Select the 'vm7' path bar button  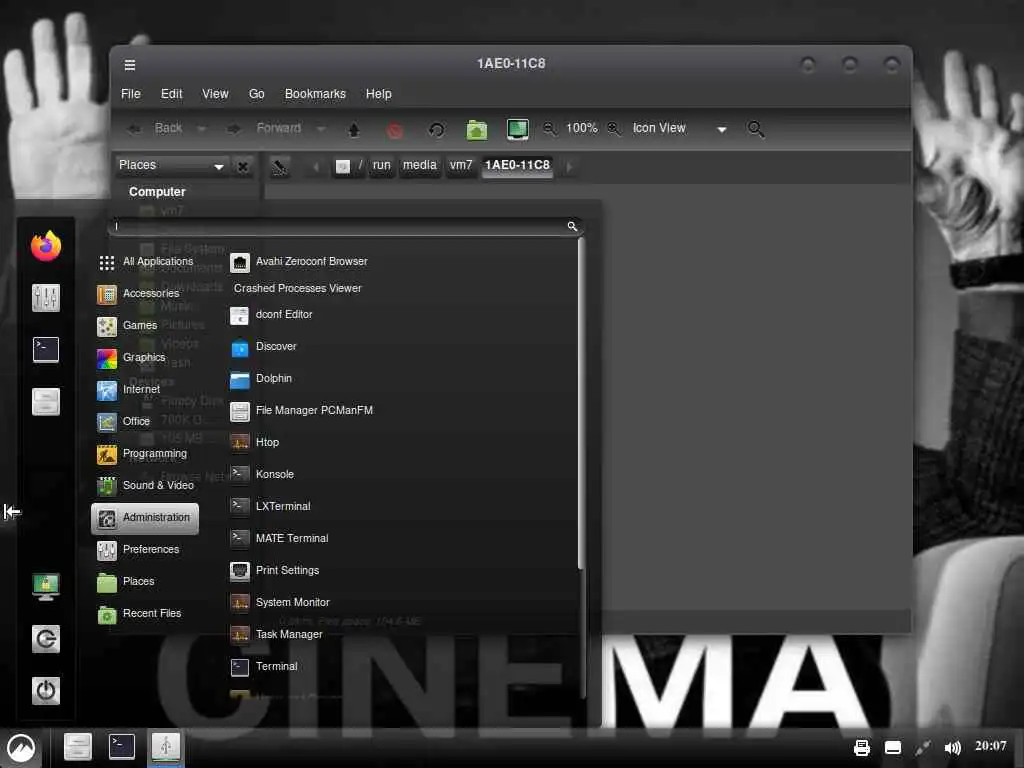(461, 165)
